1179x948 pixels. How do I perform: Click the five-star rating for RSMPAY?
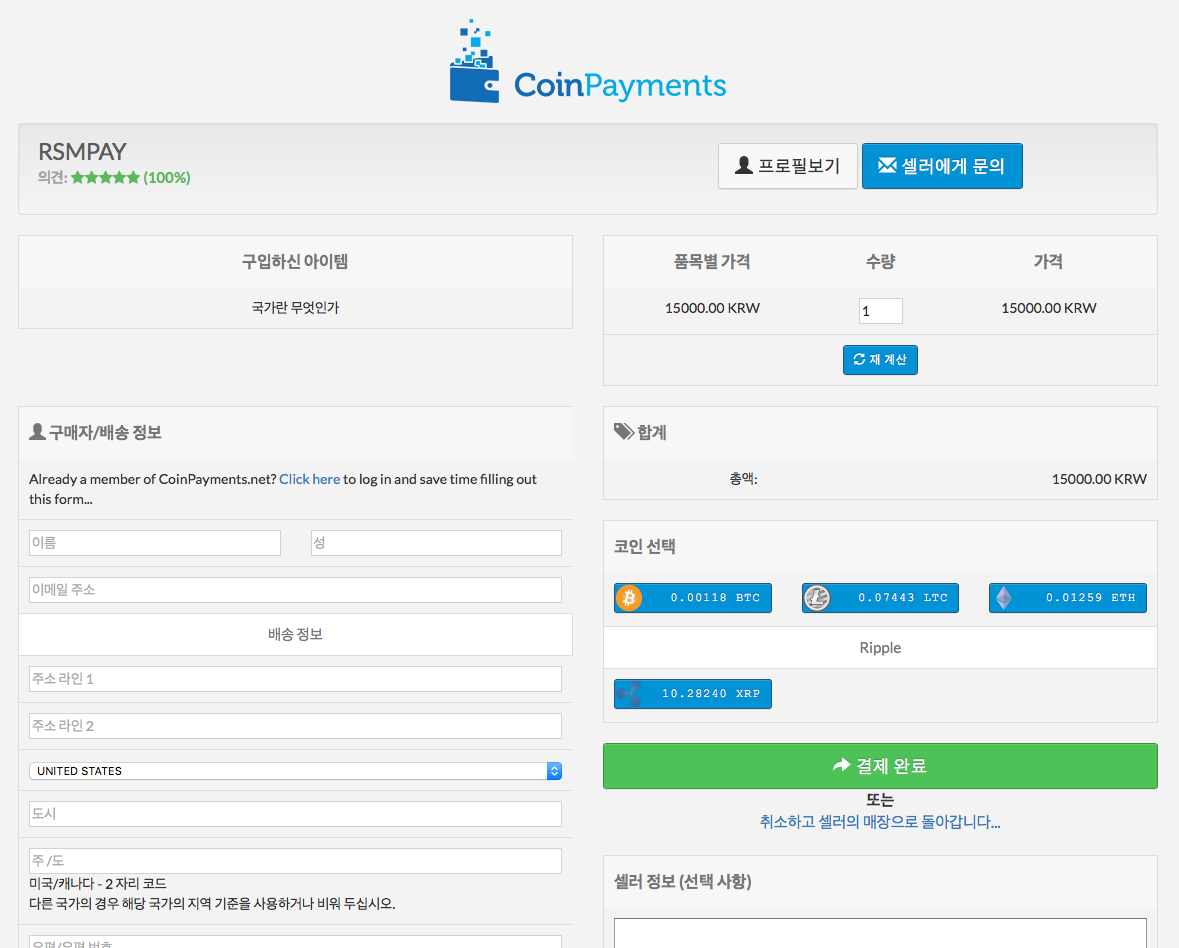(105, 177)
